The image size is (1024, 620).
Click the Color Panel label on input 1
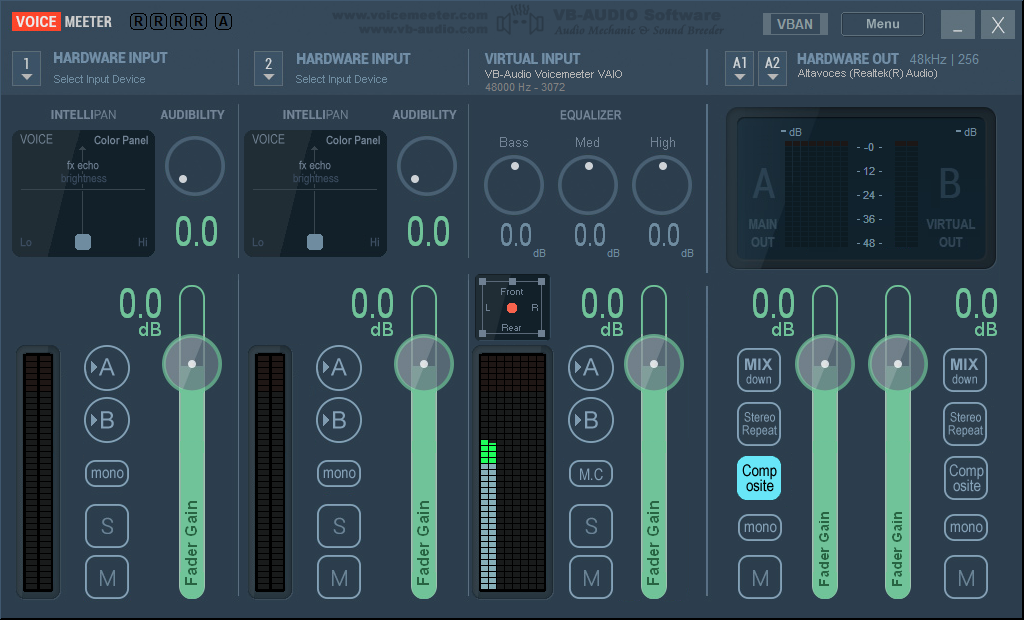[121, 140]
